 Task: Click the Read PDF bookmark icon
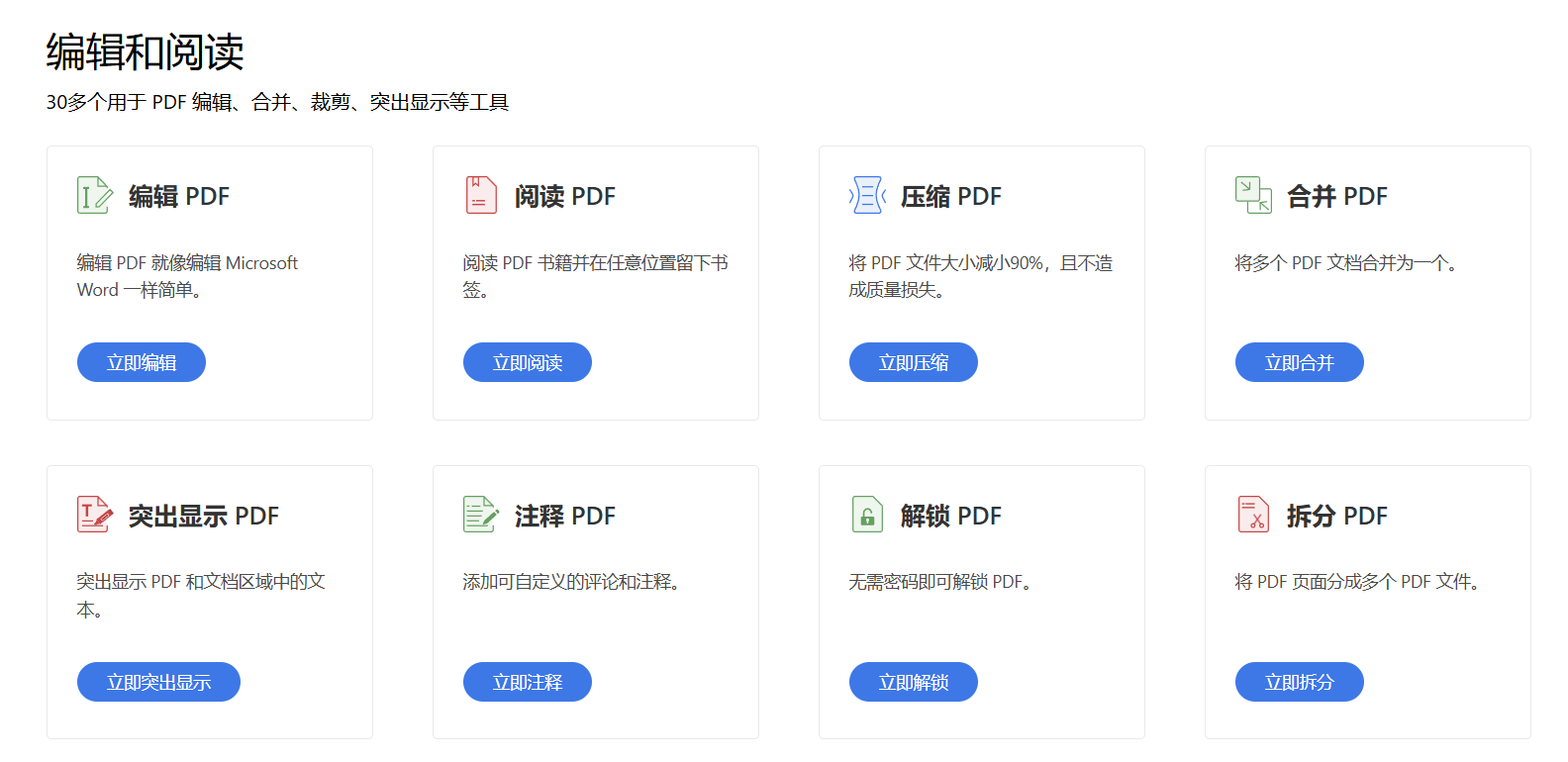(x=481, y=195)
